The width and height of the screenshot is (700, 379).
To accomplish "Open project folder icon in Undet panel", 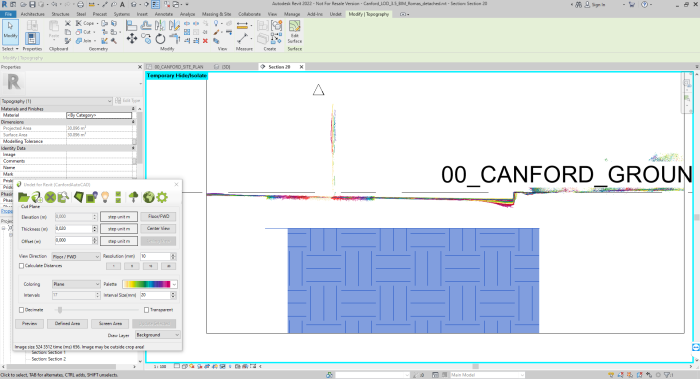I will click(x=23, y=197).
